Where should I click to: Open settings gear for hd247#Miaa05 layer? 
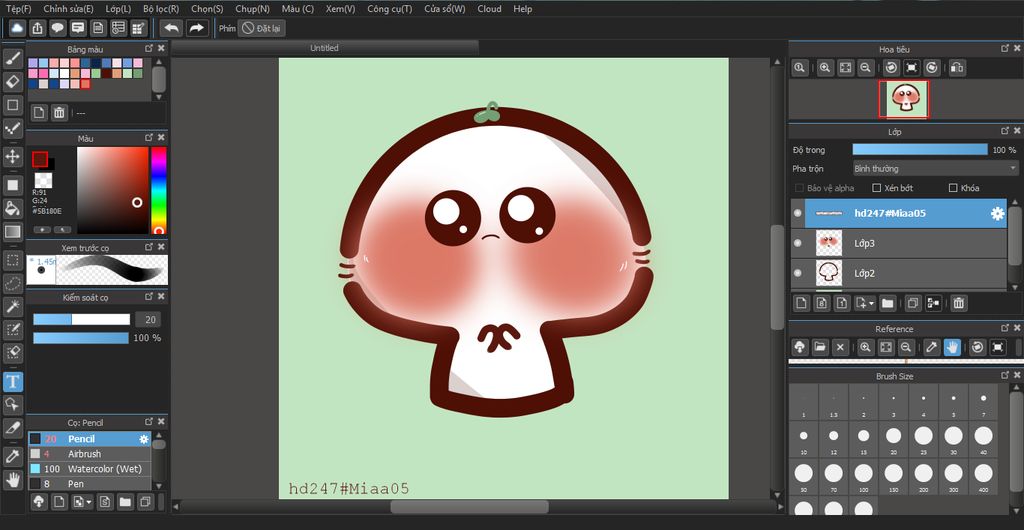[x=997, y=213]
